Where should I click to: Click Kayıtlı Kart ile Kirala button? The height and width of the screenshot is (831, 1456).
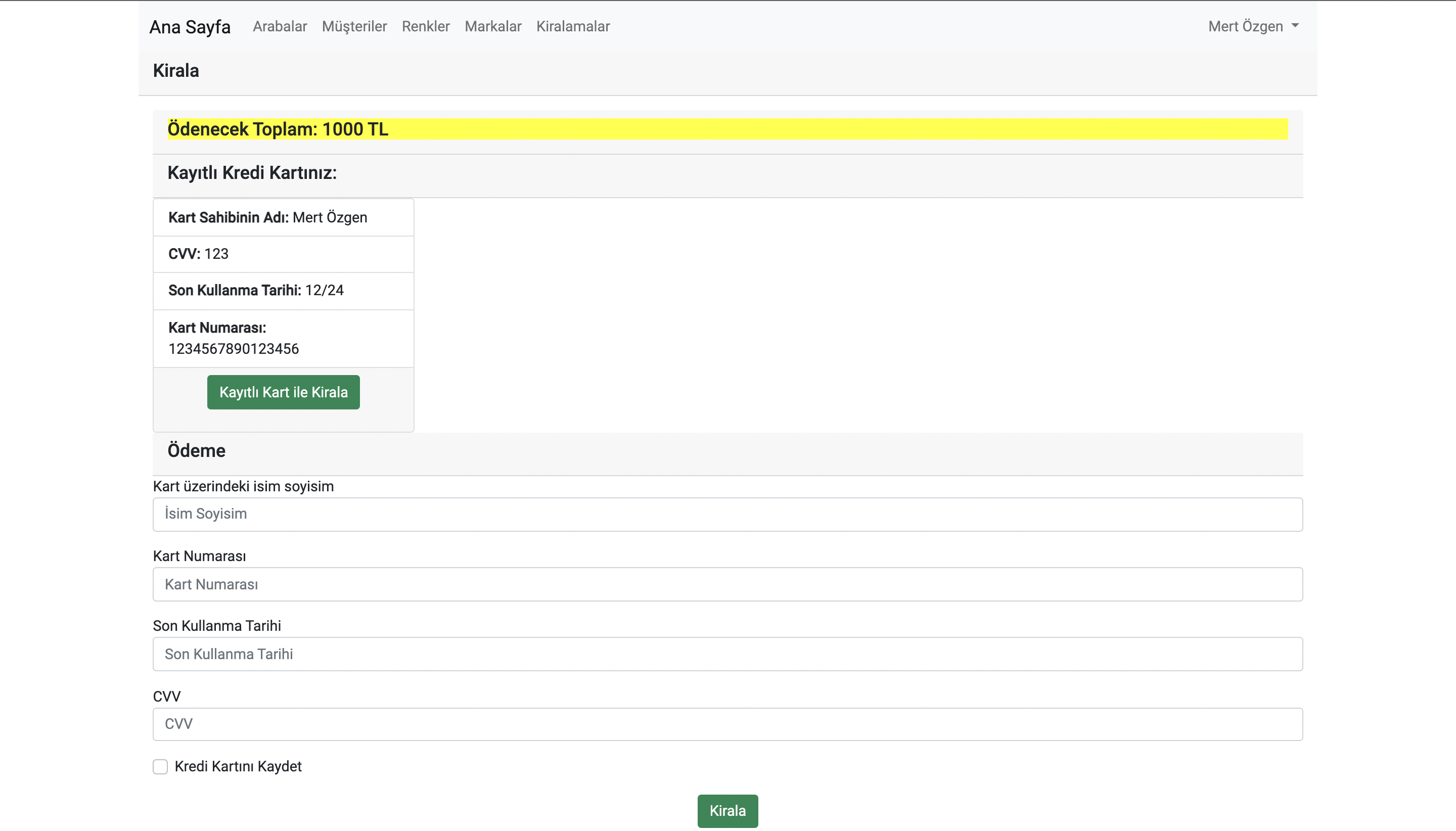coord(283,392)
